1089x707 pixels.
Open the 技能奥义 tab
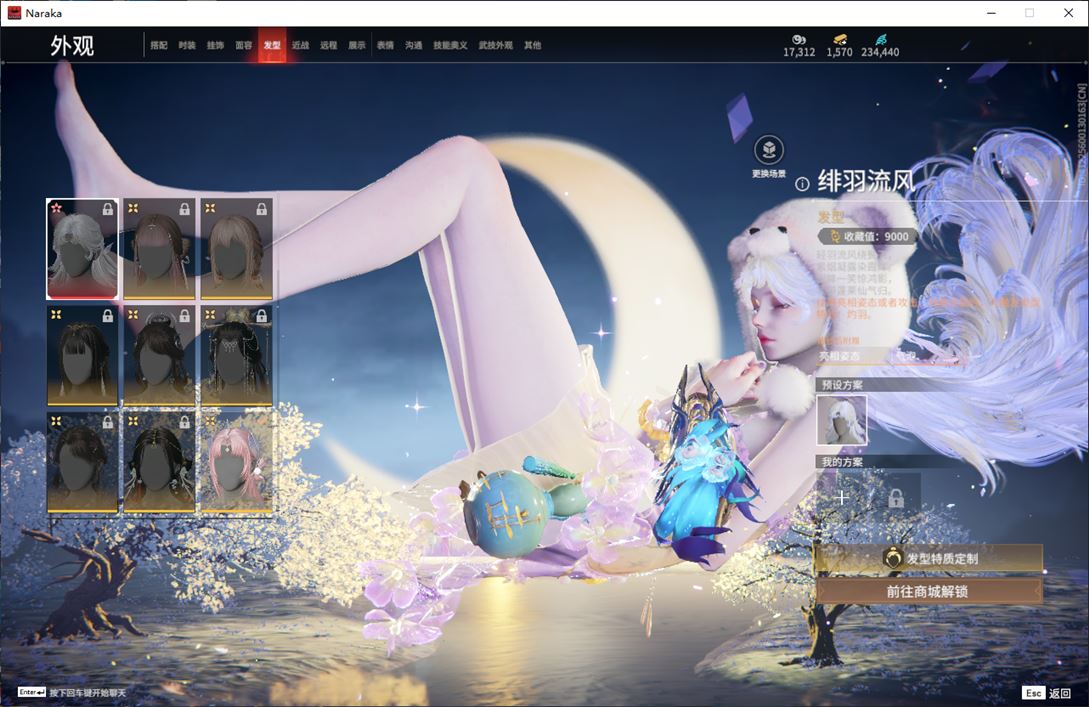[x=450, y=45]
